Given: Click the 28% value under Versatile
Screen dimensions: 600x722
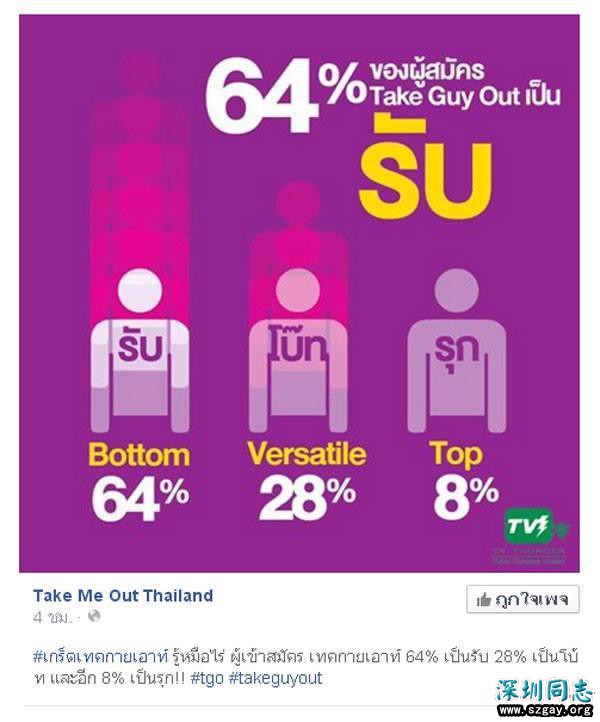Looking at the screenshot, I should [308, 499].
